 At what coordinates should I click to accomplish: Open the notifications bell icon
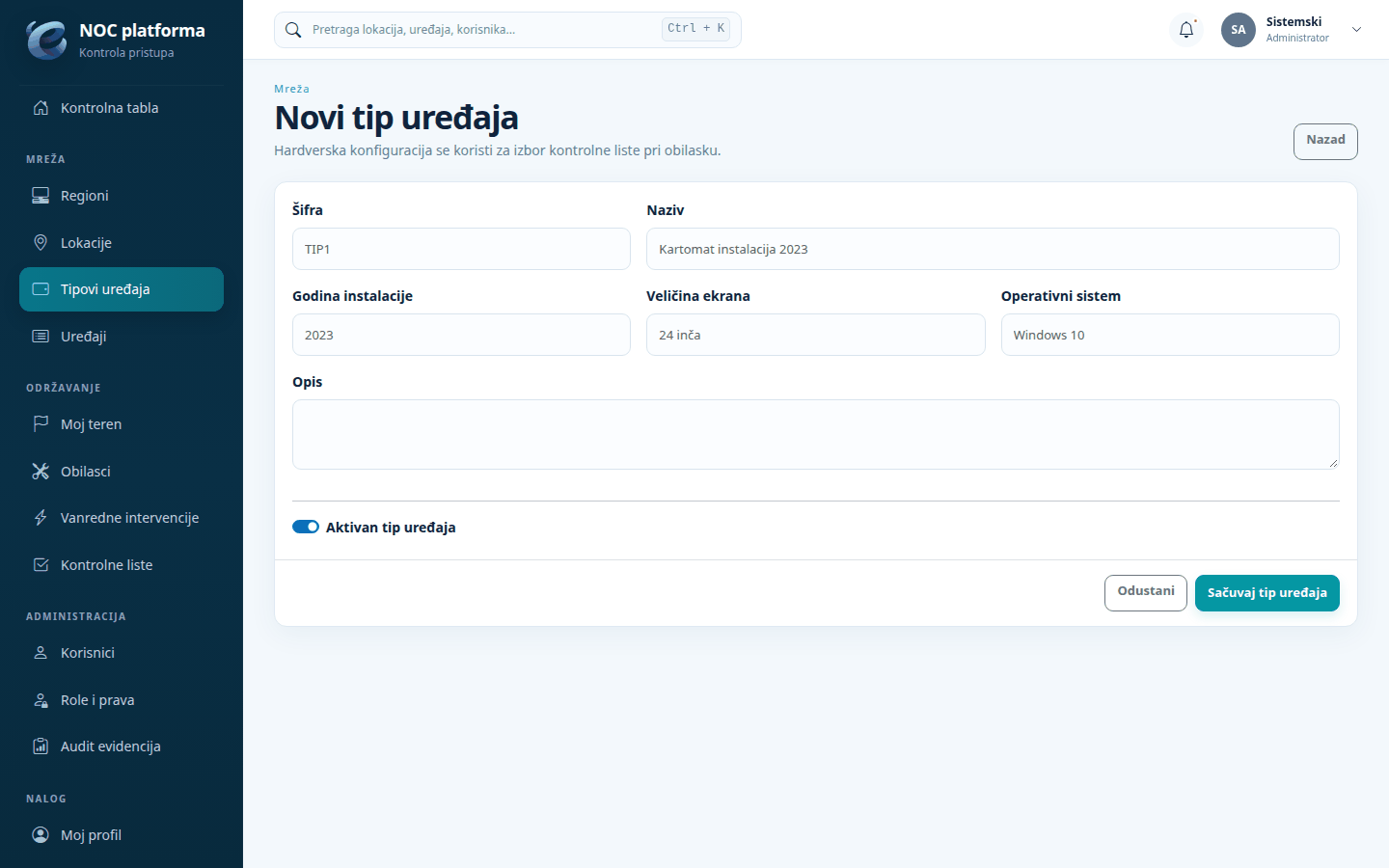pos(1186,30)
